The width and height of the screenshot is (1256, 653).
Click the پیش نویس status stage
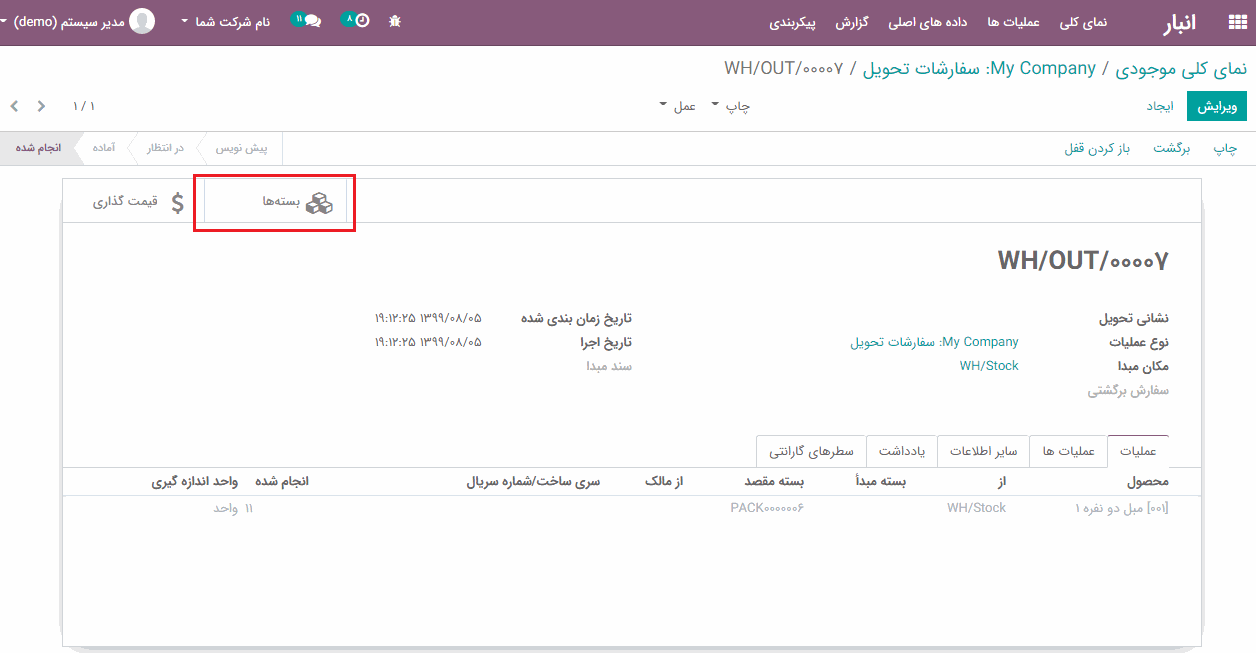click(242, 148)
